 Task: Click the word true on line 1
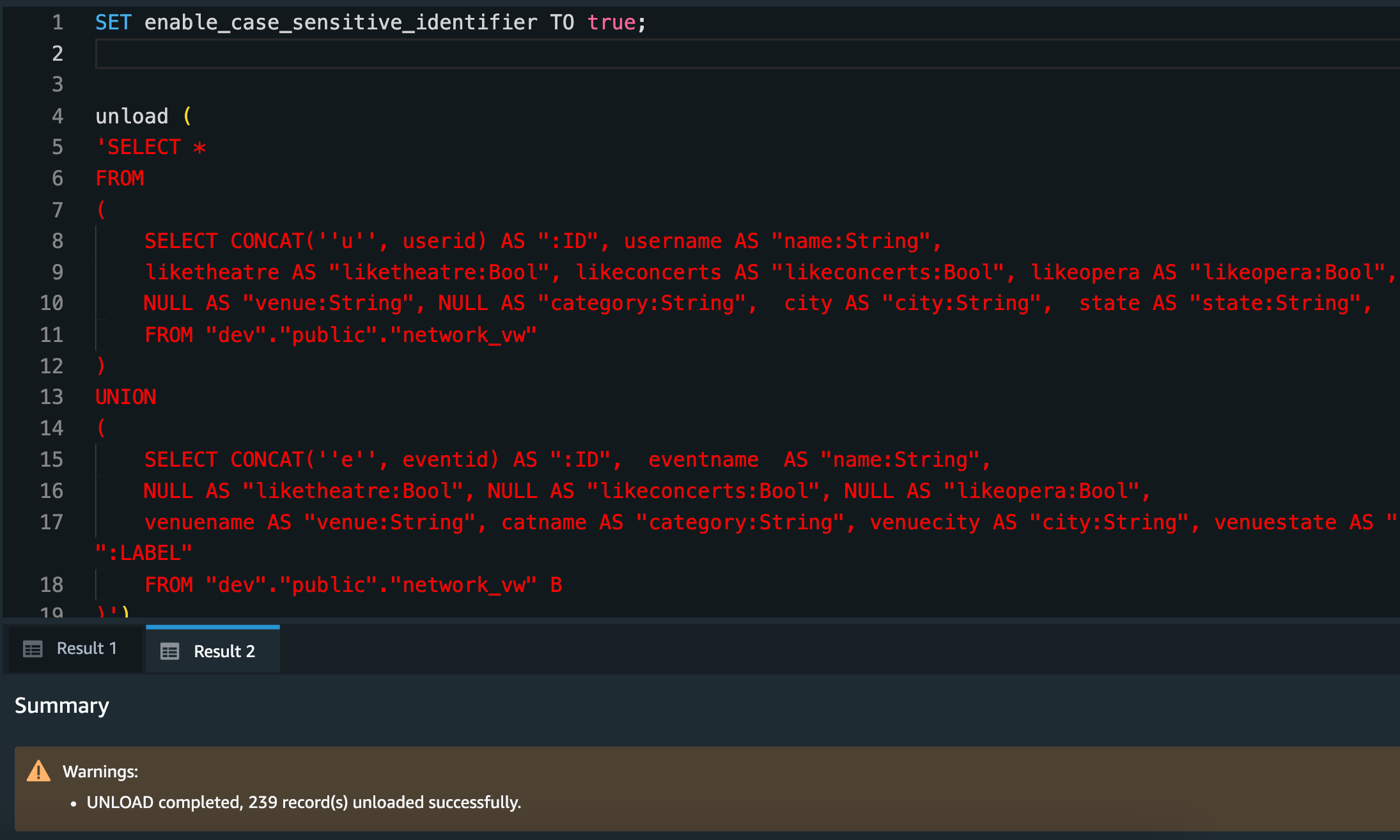[611, 22]
